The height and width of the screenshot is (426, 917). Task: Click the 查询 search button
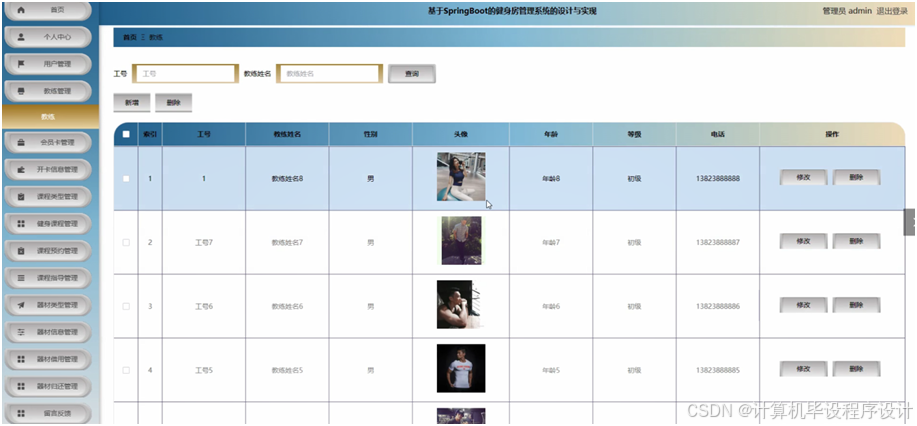pos(412,74)
